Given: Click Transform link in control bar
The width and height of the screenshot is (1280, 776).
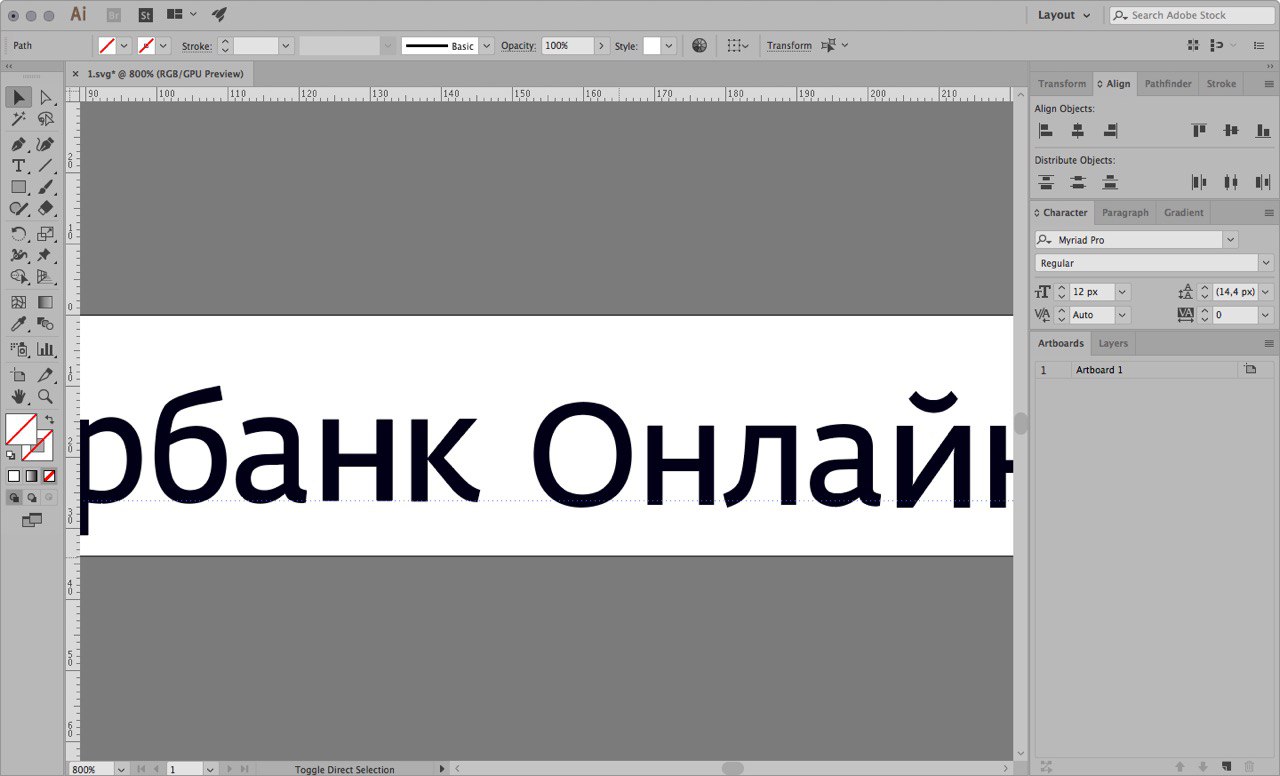Looking at the screenshot, I should 789,46.
